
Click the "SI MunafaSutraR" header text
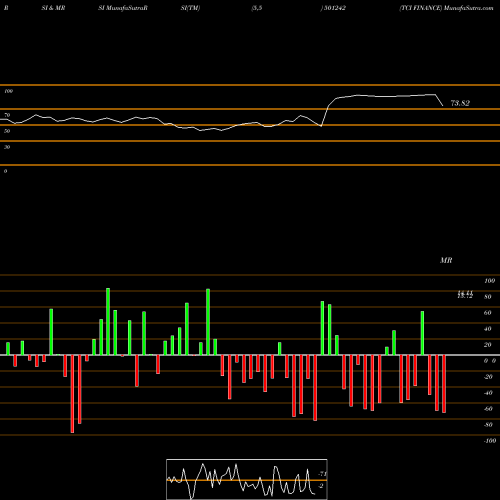coord(123,8)
